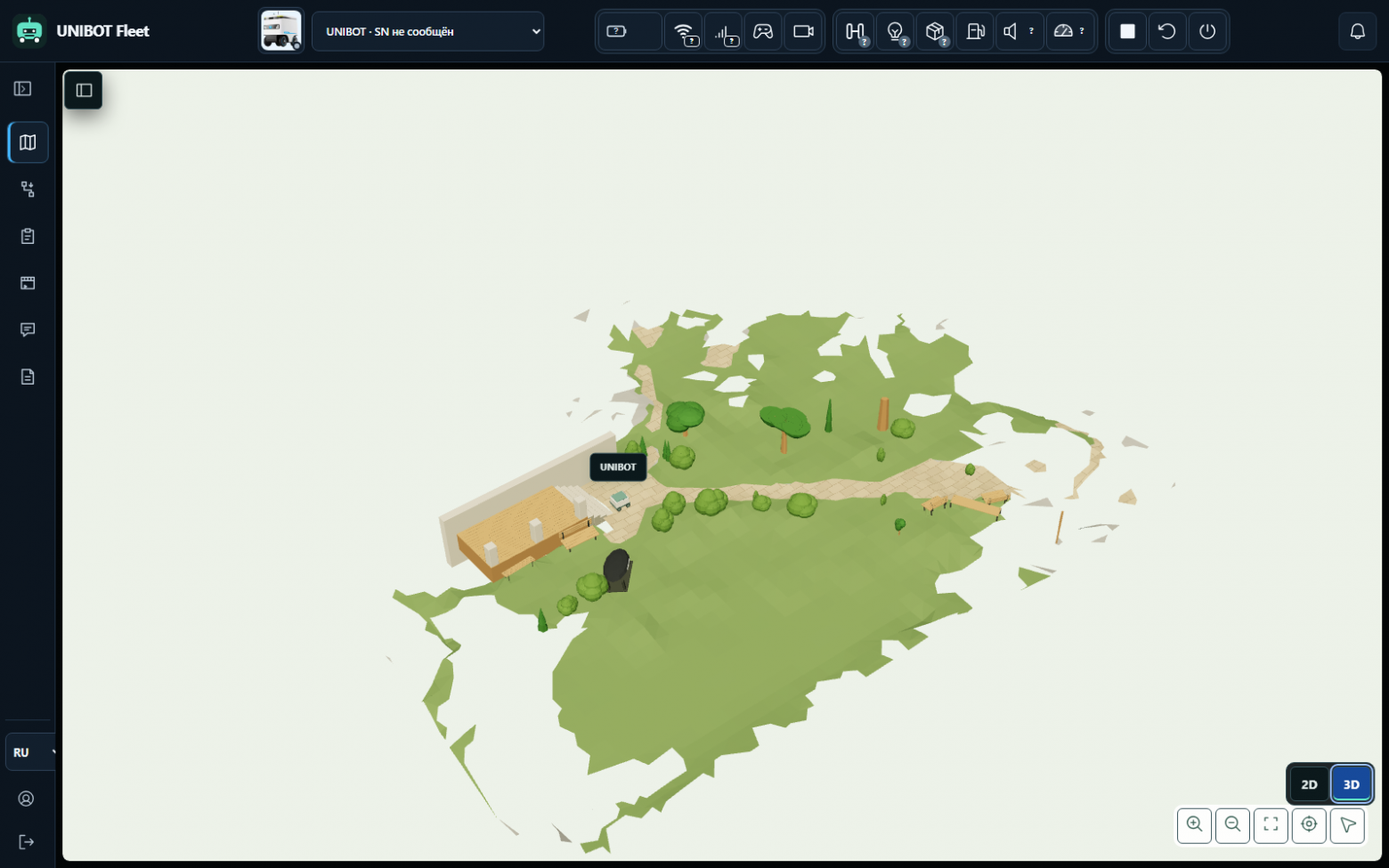Toggle the map side panel
Image resolution: width=1389 pixels, height=868 pixels.
(84, 90)
